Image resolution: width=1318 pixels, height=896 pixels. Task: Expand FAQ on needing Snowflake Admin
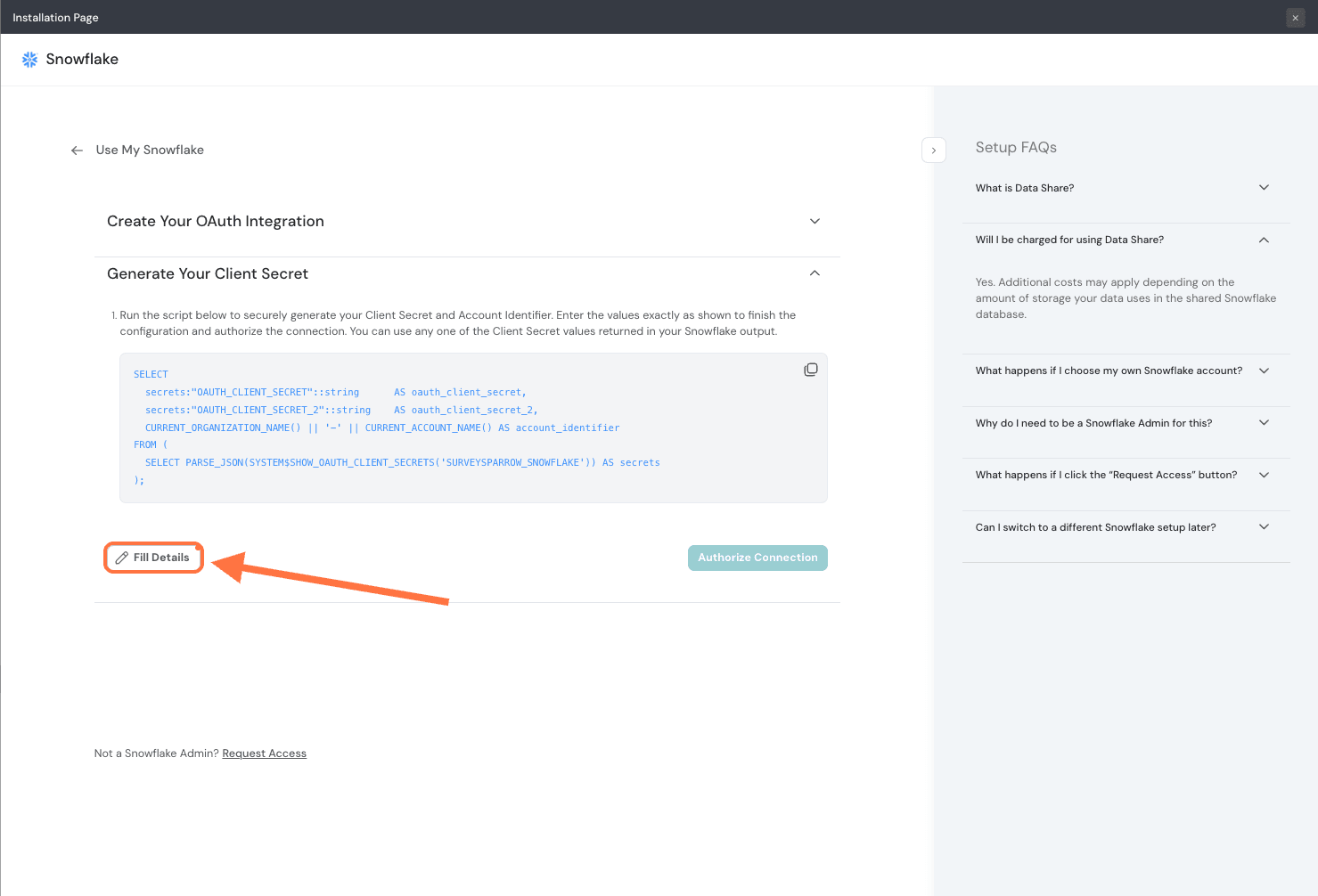(x=1263, y=423)
